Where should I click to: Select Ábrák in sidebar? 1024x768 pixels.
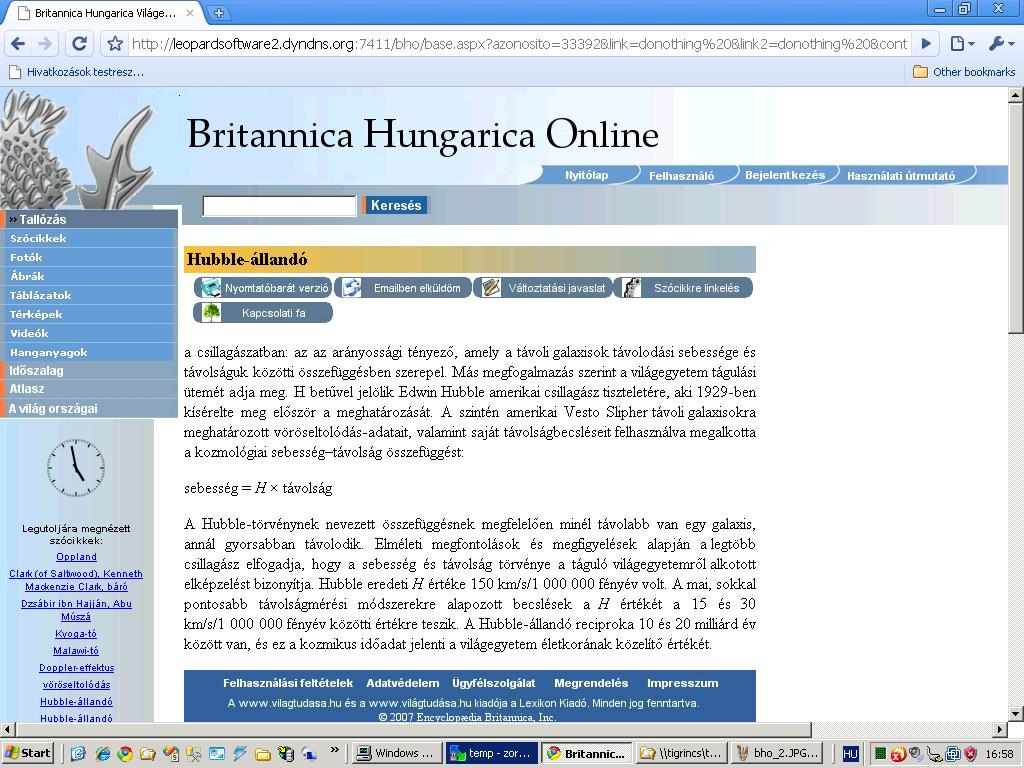click(89, 276)
